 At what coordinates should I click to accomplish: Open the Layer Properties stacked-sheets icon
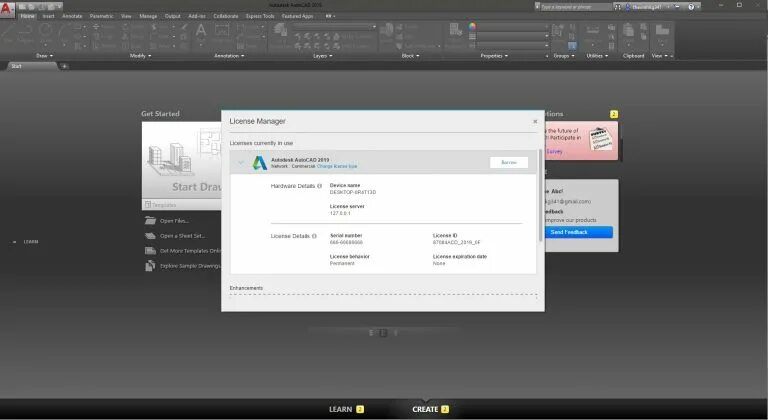coord(281,31)
